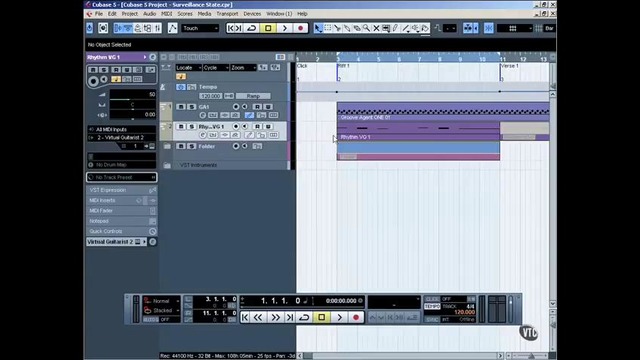
Task: Open the Cycle dropdown on marker track
Action: pyautogui.click(x=216, y=68)
